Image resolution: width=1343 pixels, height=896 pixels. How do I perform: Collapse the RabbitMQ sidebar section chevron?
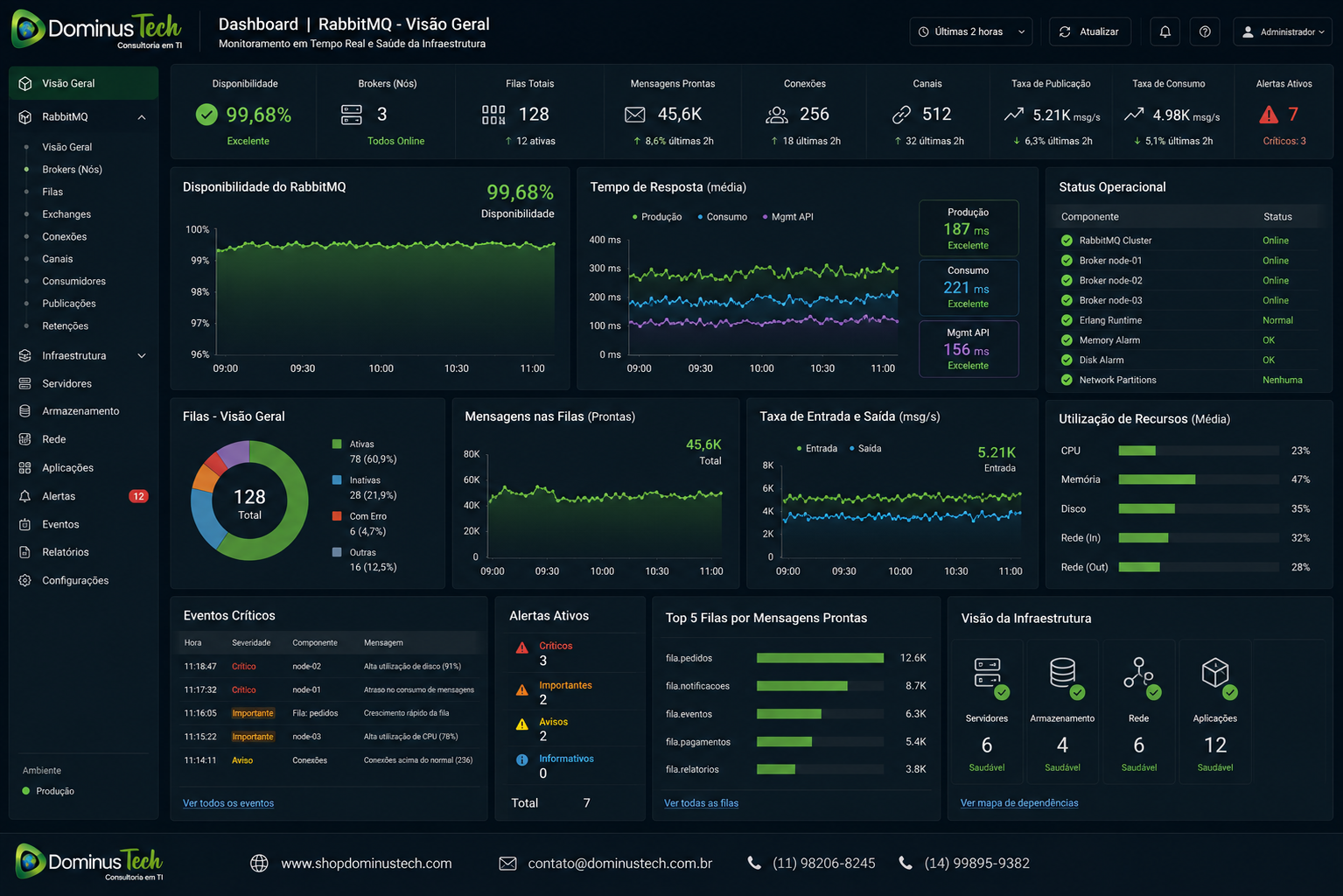(x=142, y=117)
